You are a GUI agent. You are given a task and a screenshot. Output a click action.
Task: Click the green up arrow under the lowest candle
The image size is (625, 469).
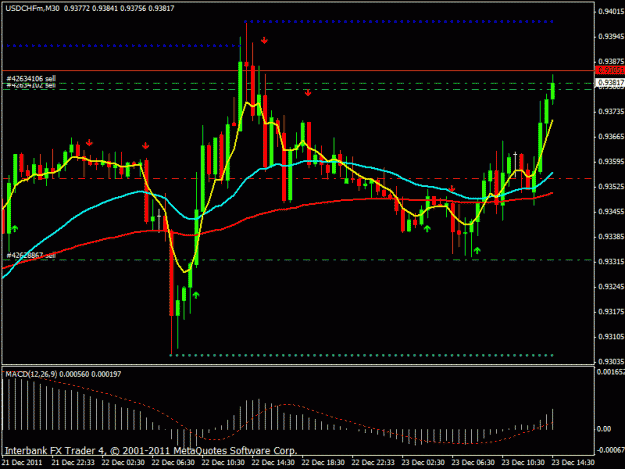pos(196,295)
